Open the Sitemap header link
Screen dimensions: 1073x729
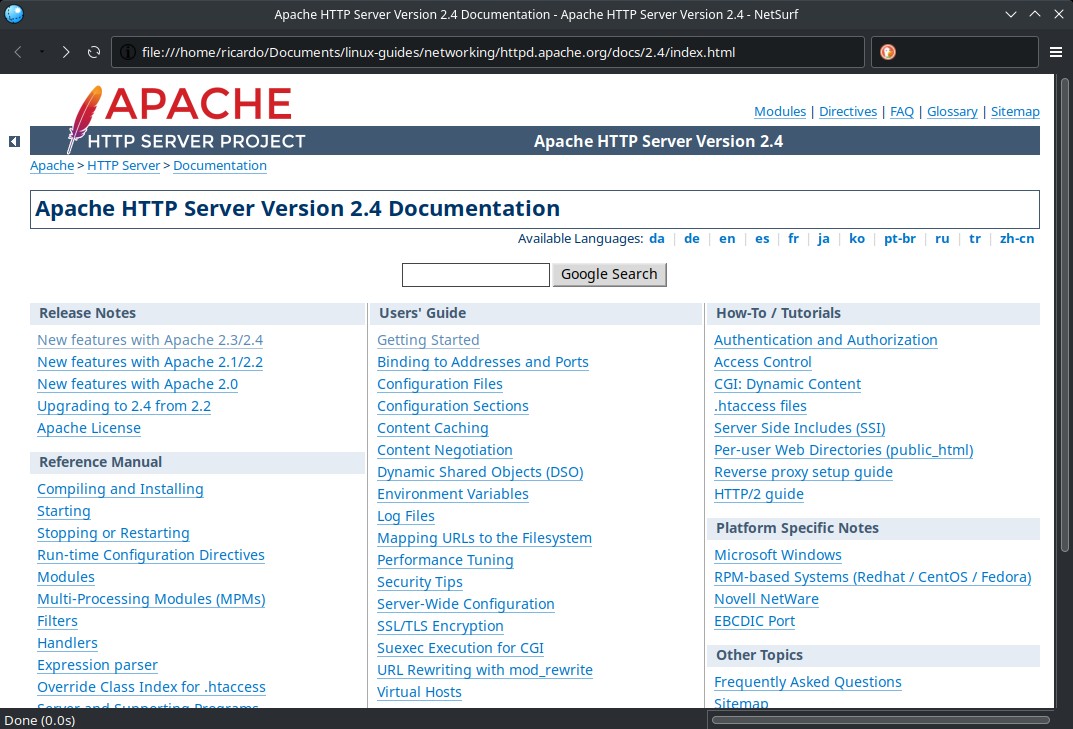pyautogui.click(x=1015, y=112)
